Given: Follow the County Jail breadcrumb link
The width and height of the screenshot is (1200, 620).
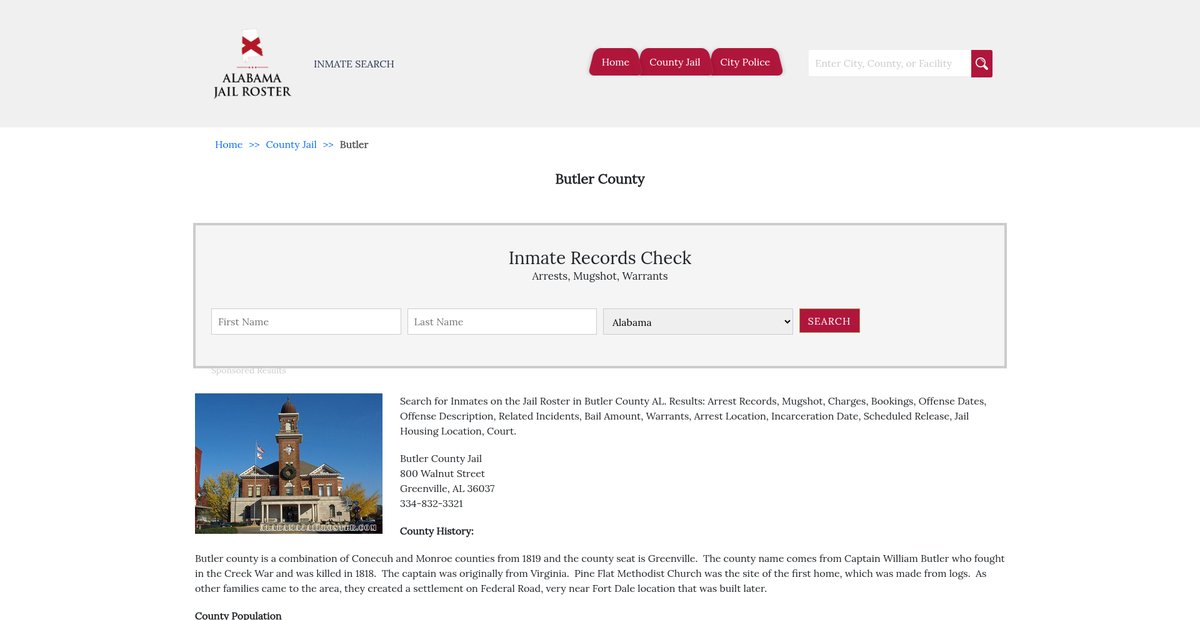Looking at the screenshot, I should (x=291, y=145).
